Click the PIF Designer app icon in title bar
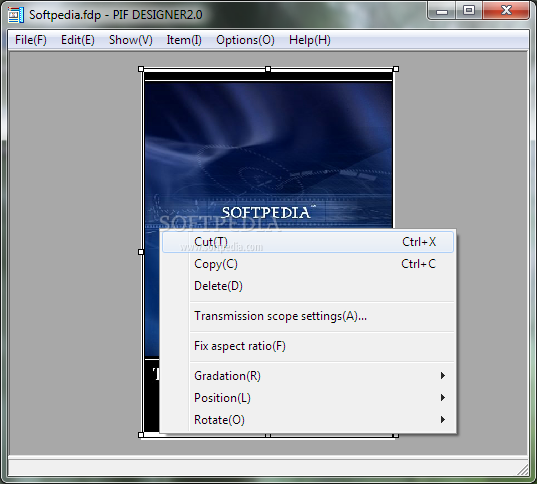537x484 pixels. pos(16,15)
